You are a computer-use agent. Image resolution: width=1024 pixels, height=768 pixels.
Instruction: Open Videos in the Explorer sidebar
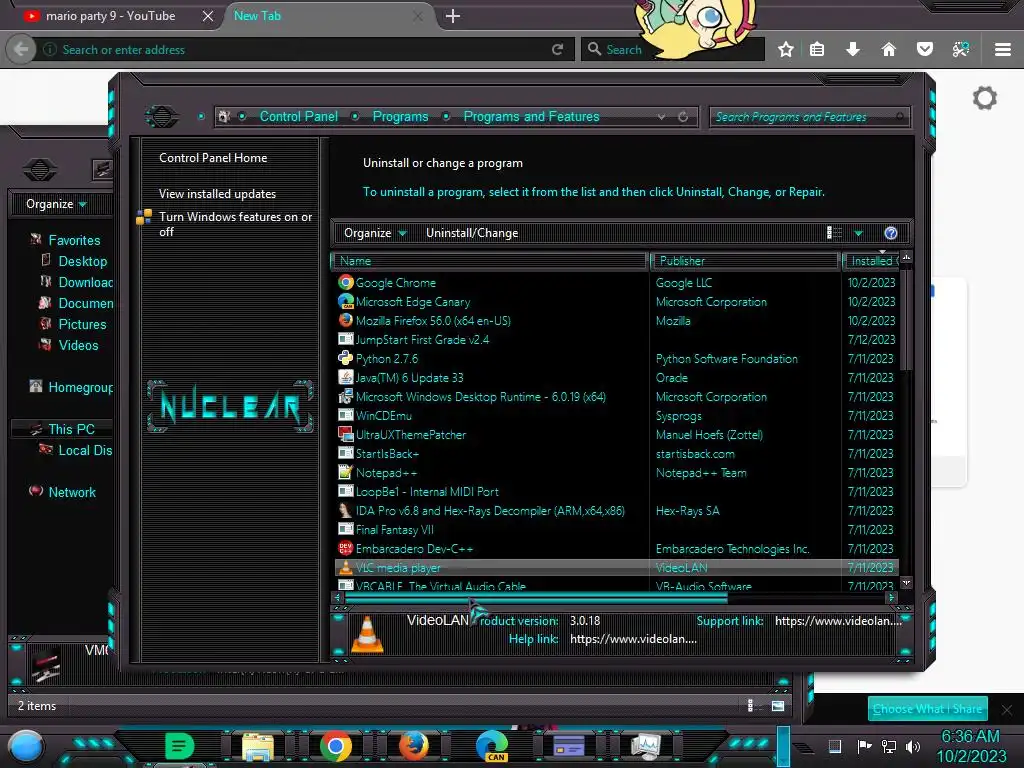tap(78, 345)
